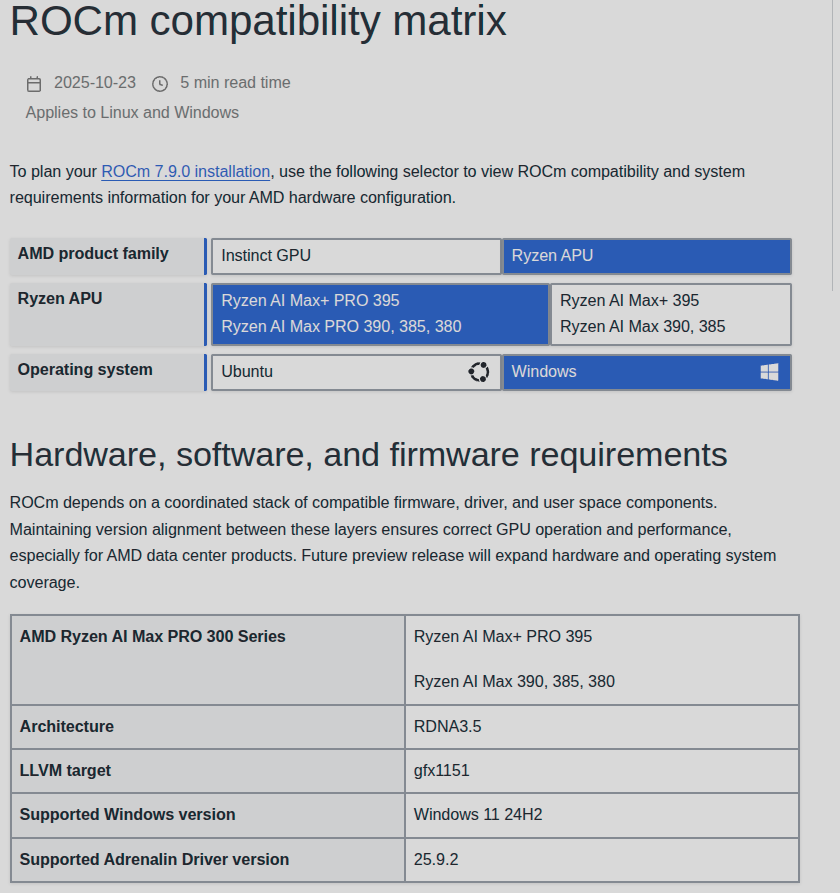Click the 'gfx1151' value cell
Screen dimensions: 840x893
[x=602, y=771]
